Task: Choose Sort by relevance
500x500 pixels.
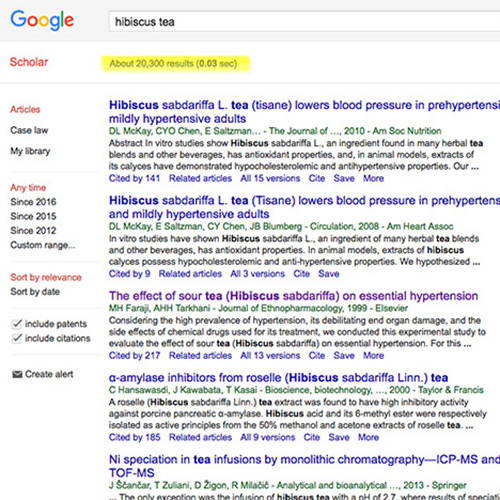Action: click(46, 277)
